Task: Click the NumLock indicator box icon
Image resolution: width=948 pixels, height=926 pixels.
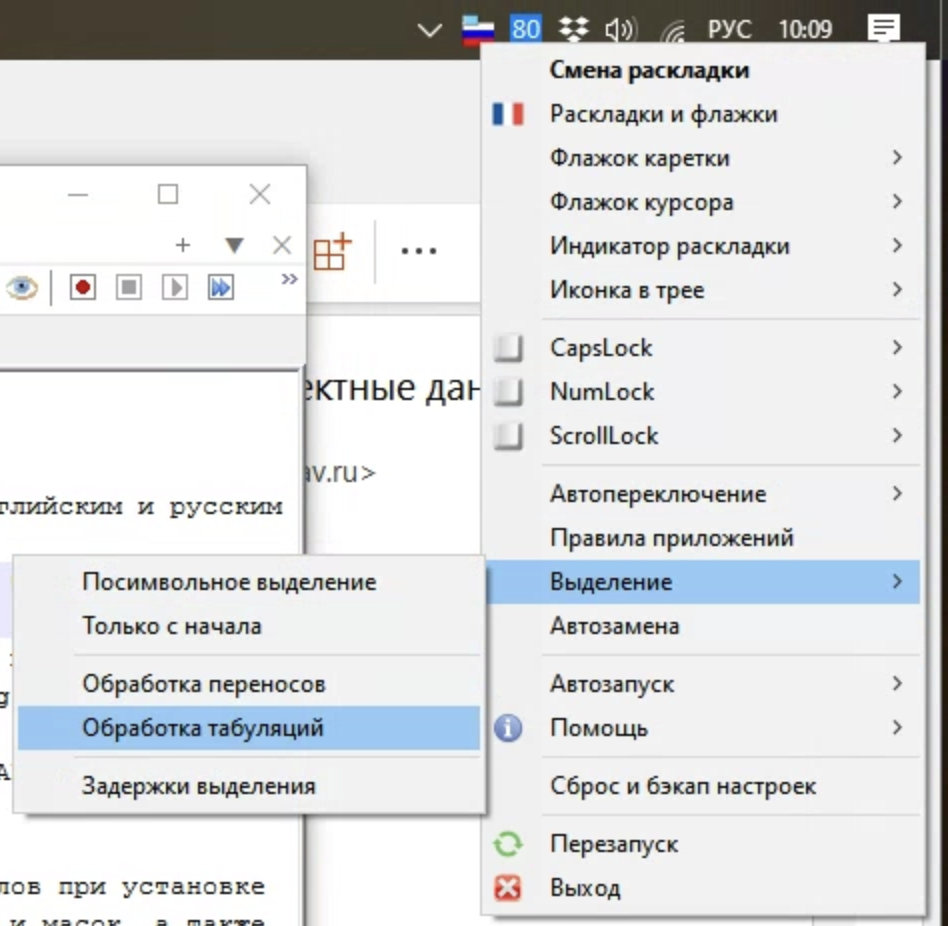Action: pos(508,392)
